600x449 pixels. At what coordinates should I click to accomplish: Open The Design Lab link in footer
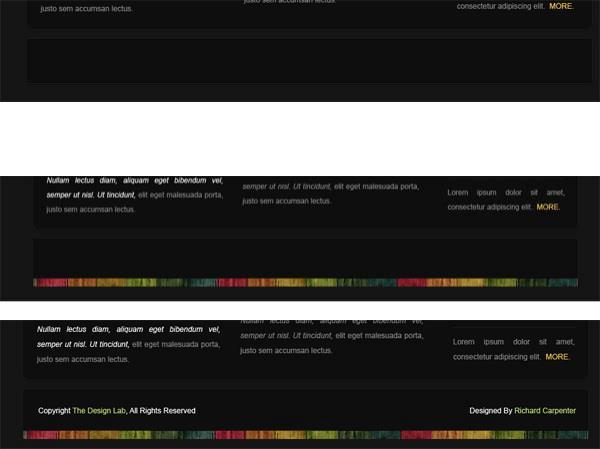99,411
